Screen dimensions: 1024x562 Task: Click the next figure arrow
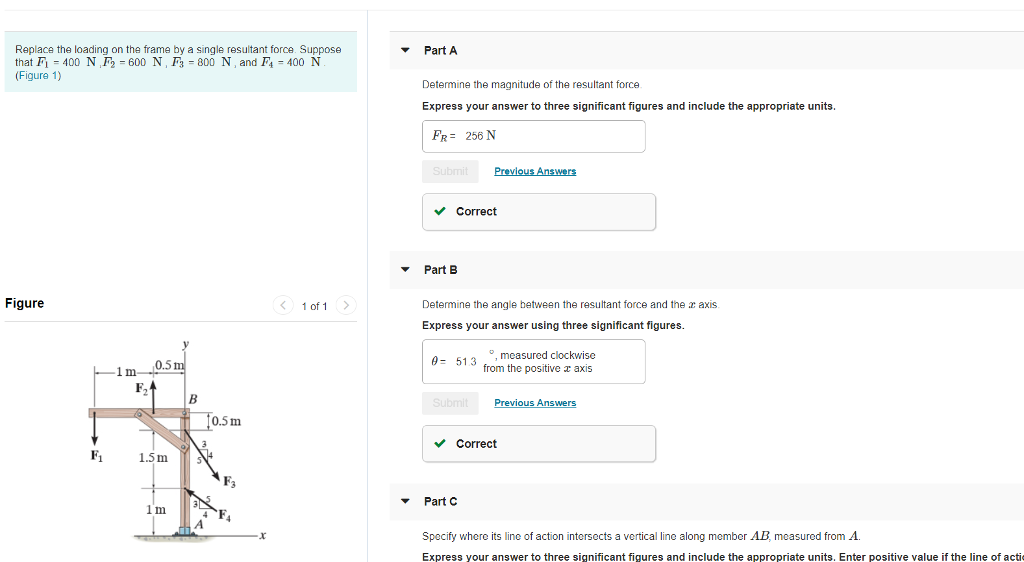[346, 305]
